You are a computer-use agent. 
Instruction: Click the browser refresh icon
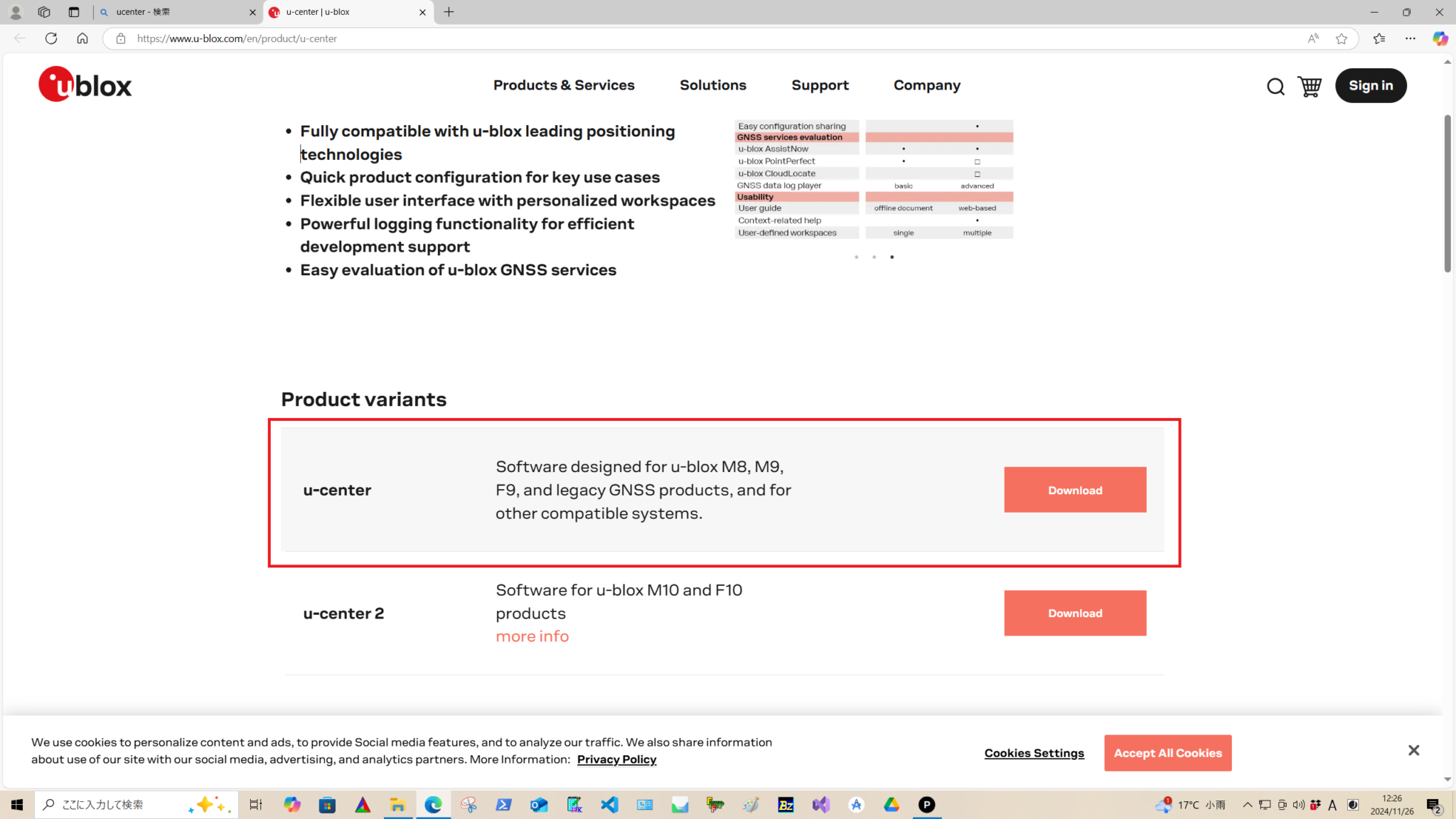pyautogui.click(x=51, y=38)
